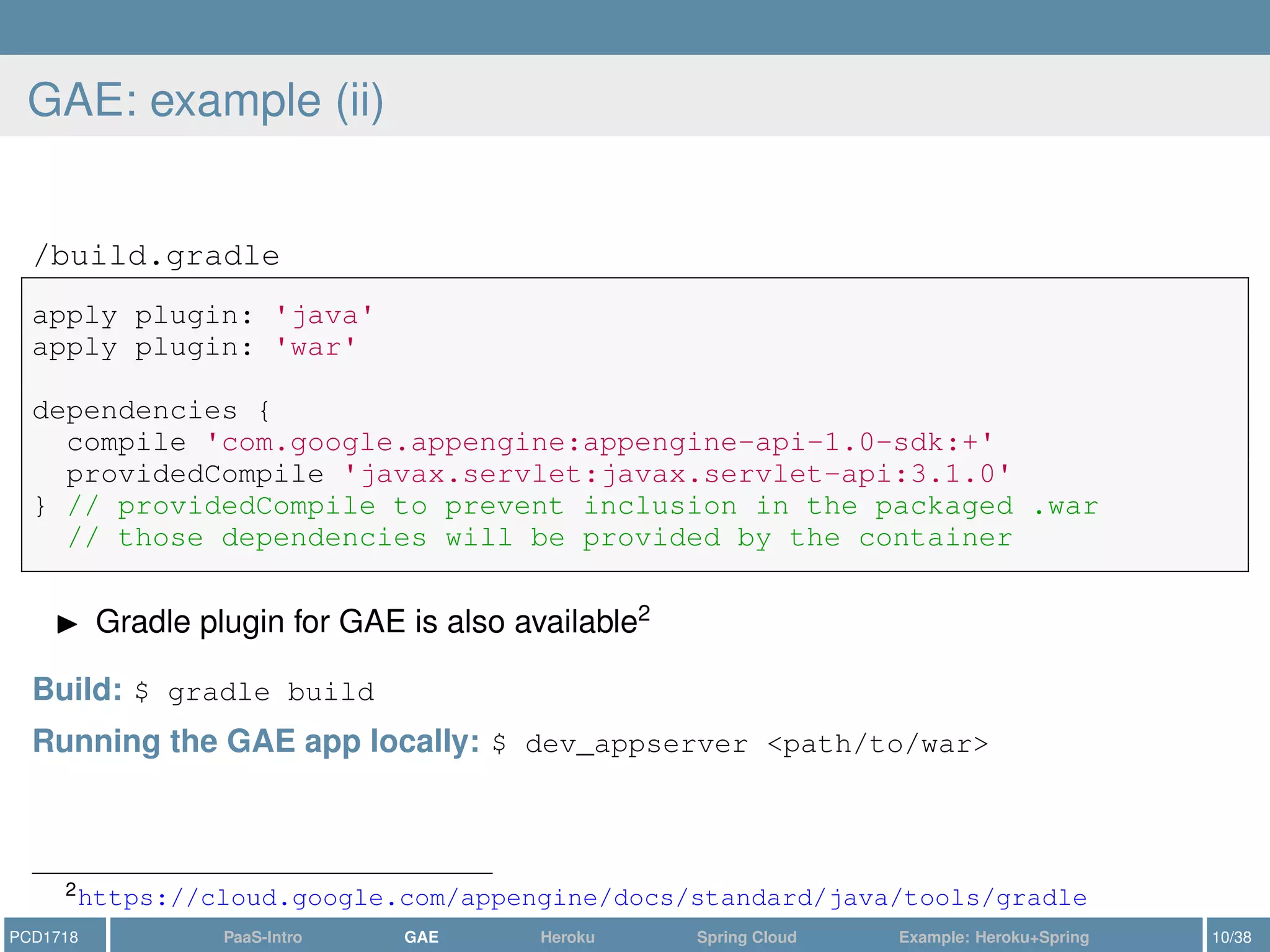Click the slide title 'GAE: example (ii)'
This screenshot has width=1270, height=952.
[x=205, y=100]
